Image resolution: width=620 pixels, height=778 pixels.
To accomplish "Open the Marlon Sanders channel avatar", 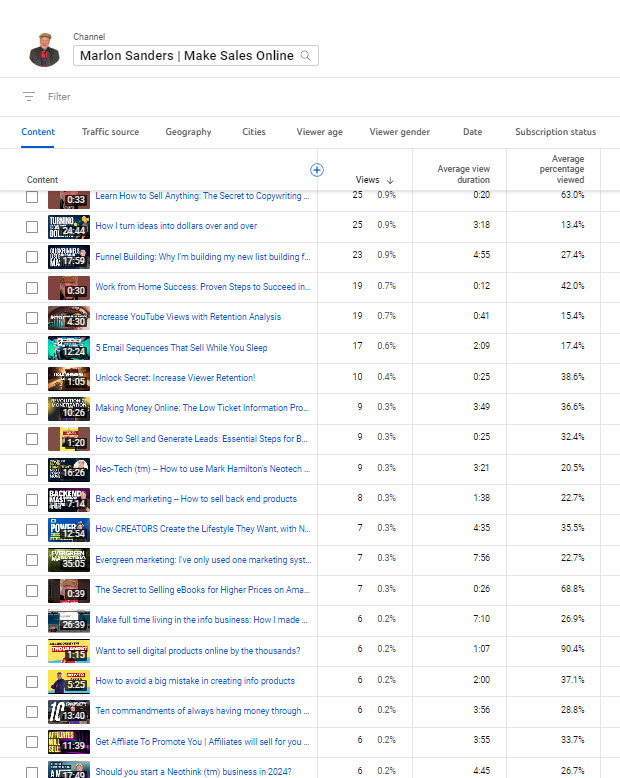I will coord(44,50).
